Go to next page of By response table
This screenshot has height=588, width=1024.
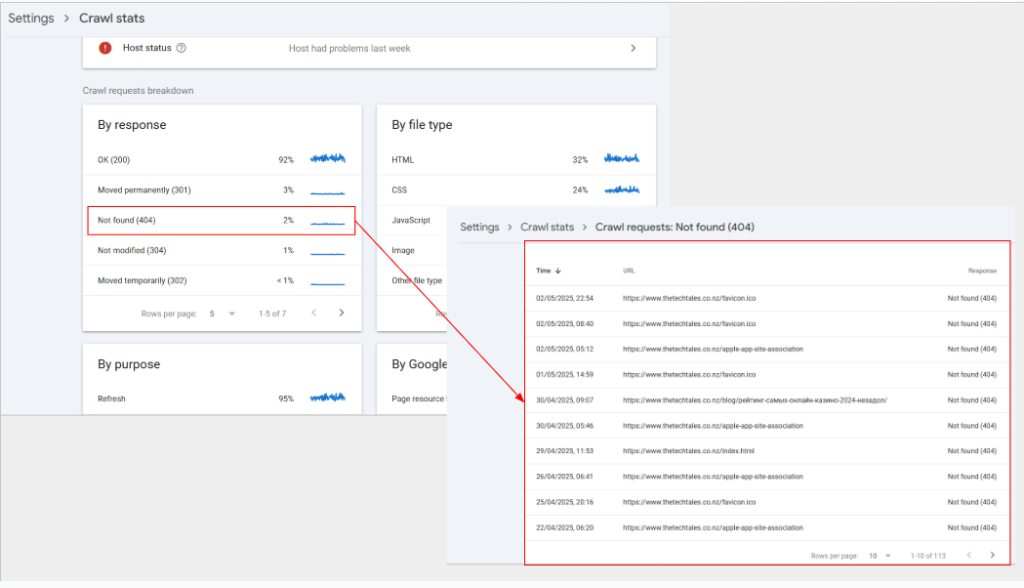pyautogui.click(x=342, y=313)
